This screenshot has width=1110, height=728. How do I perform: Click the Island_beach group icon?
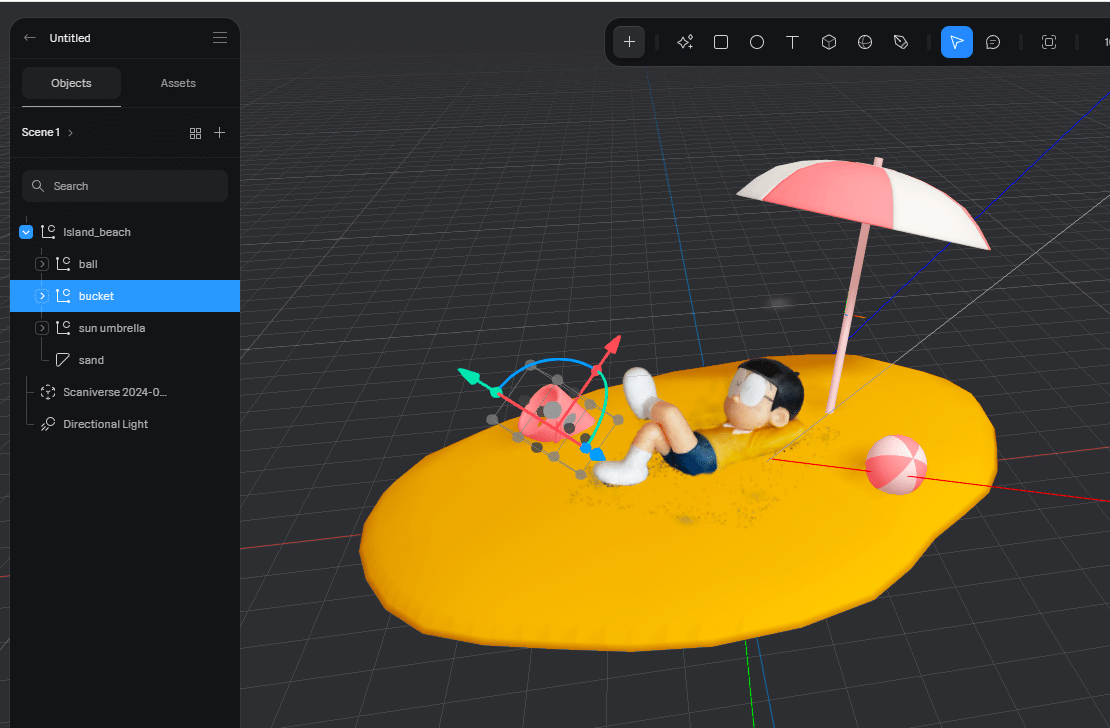tap(48, 232)
